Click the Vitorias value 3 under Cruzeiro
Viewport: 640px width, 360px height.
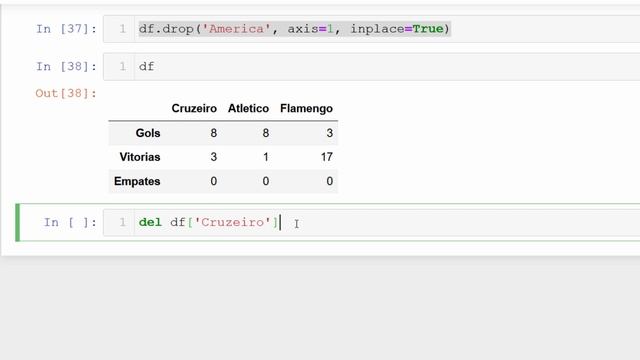click(x=213, y=157)
